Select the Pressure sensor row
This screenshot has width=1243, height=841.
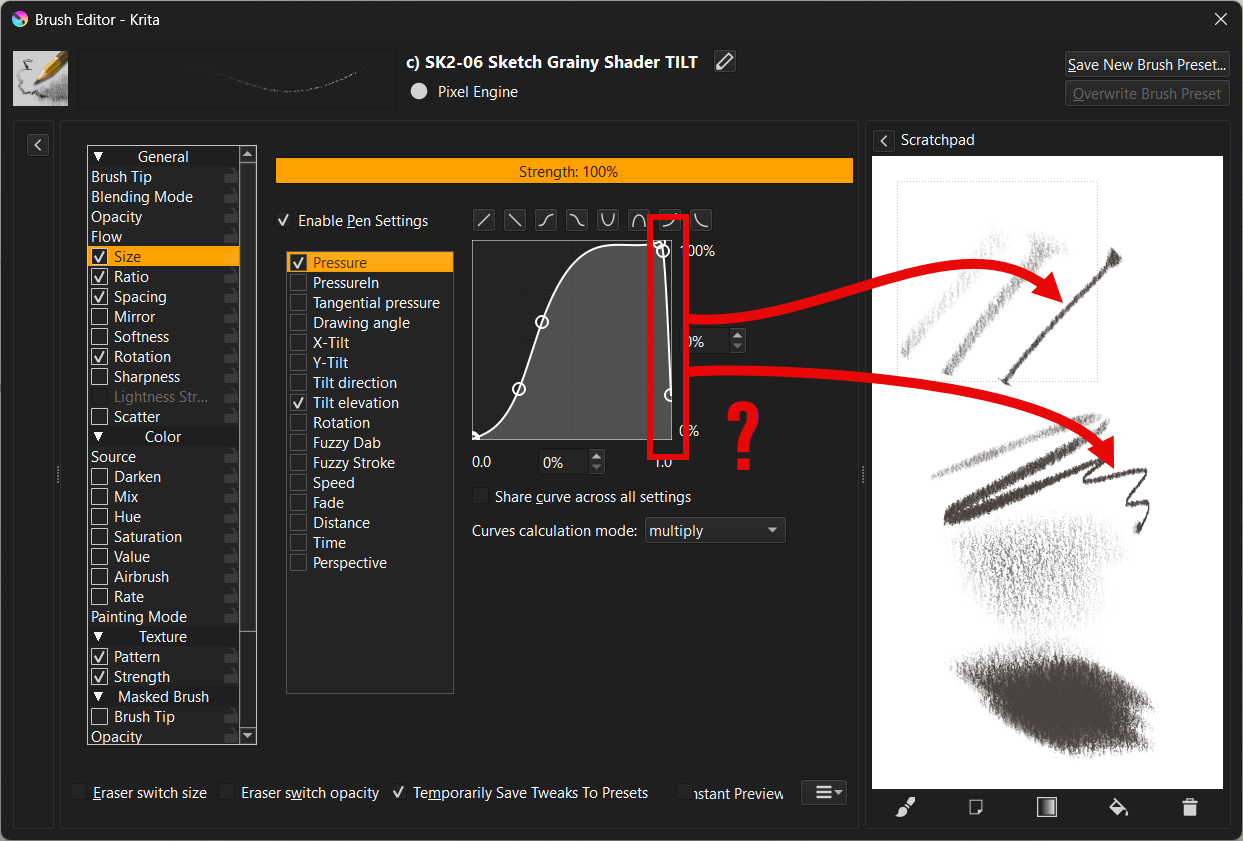pyautogui.click(x=370, y=263)
